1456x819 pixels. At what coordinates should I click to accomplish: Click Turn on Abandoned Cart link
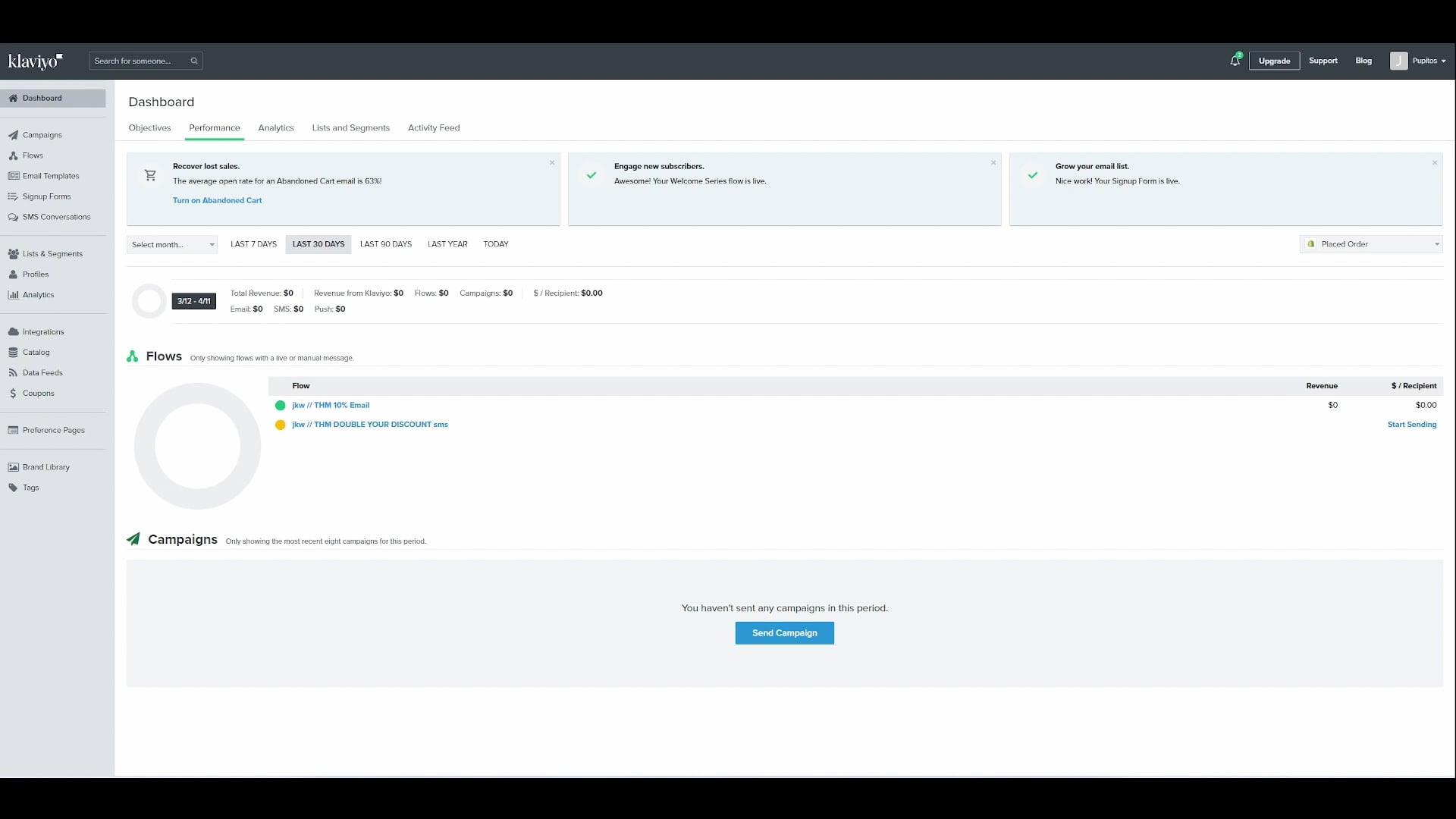[217, 200]
